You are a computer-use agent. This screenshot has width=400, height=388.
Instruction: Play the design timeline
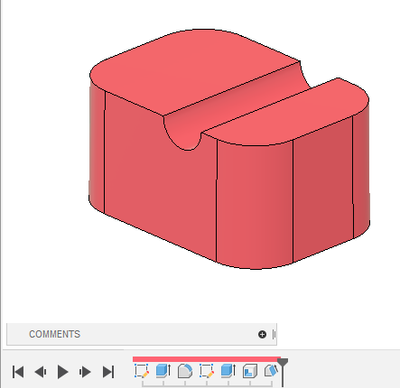63,372
